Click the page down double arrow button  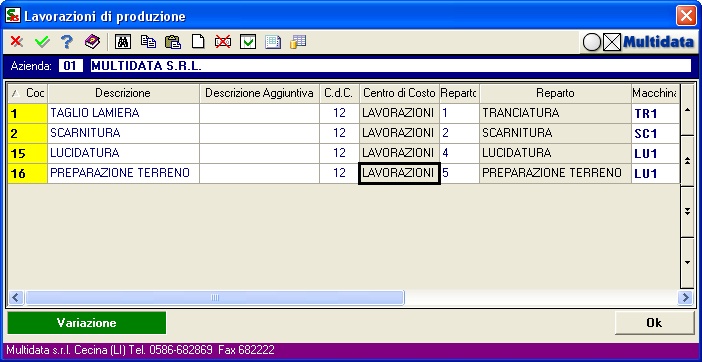(688, 212)
